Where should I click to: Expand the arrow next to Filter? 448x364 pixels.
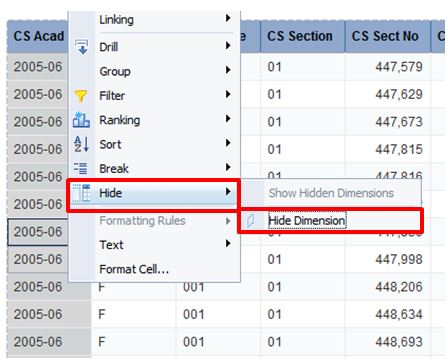228,94
